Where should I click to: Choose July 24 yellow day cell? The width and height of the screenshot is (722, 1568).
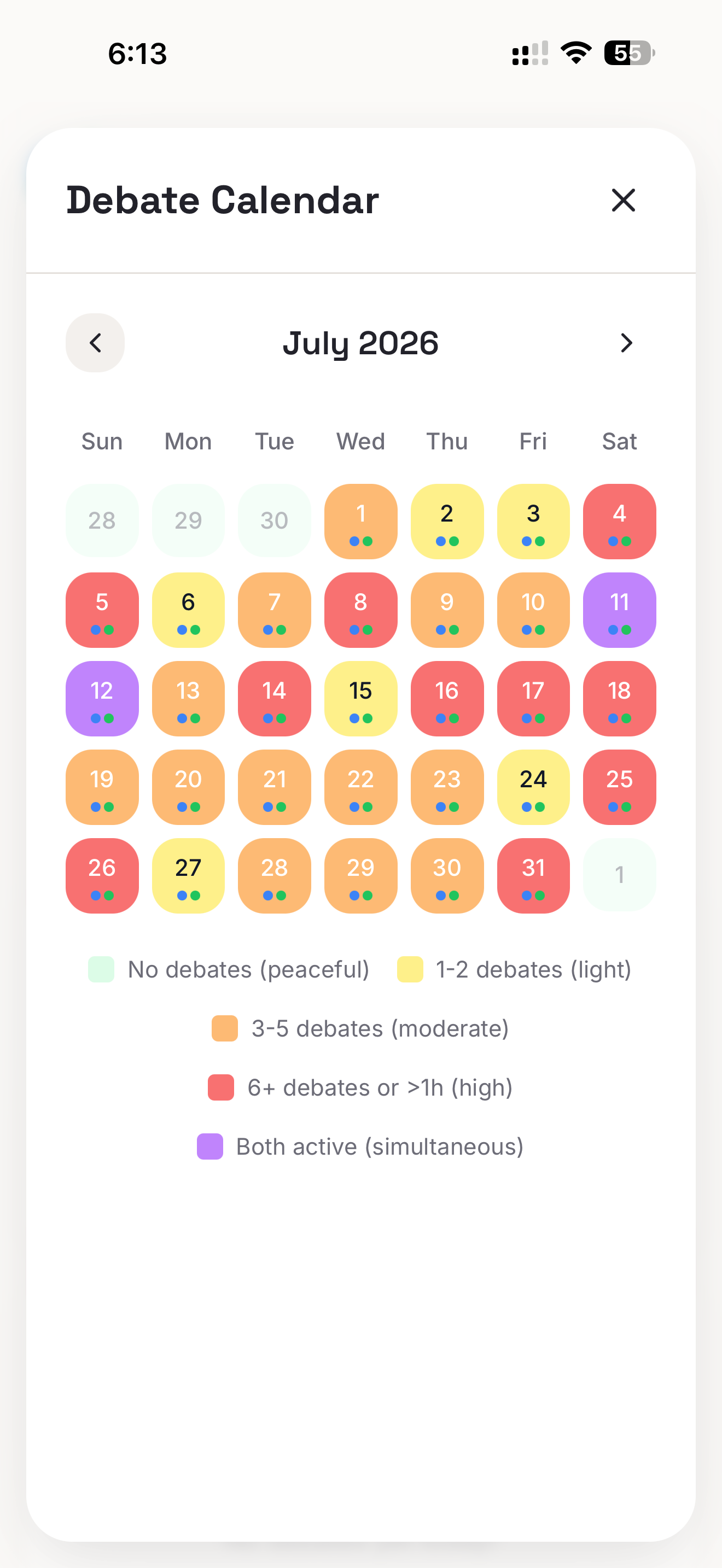pyautogui.click(x=533, y=787)
